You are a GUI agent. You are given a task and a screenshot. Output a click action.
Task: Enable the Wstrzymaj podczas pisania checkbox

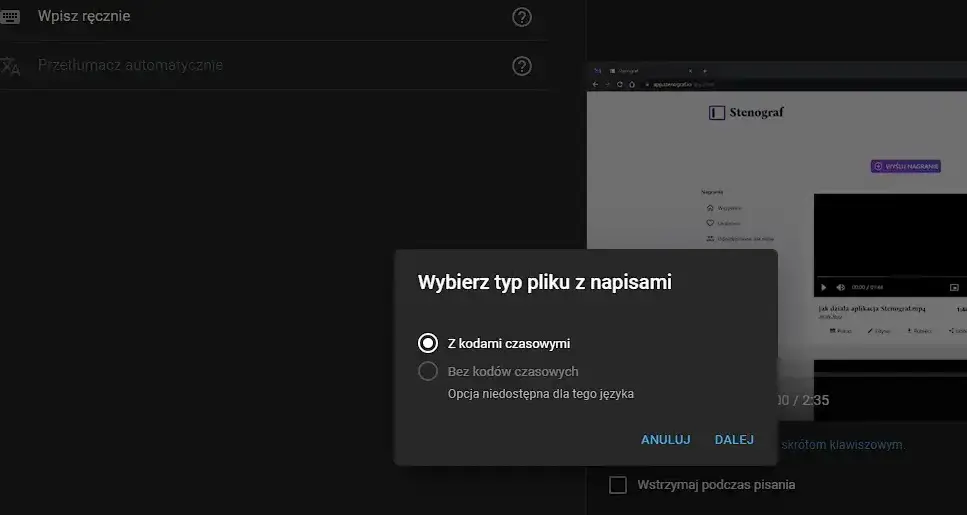[618, 485]
